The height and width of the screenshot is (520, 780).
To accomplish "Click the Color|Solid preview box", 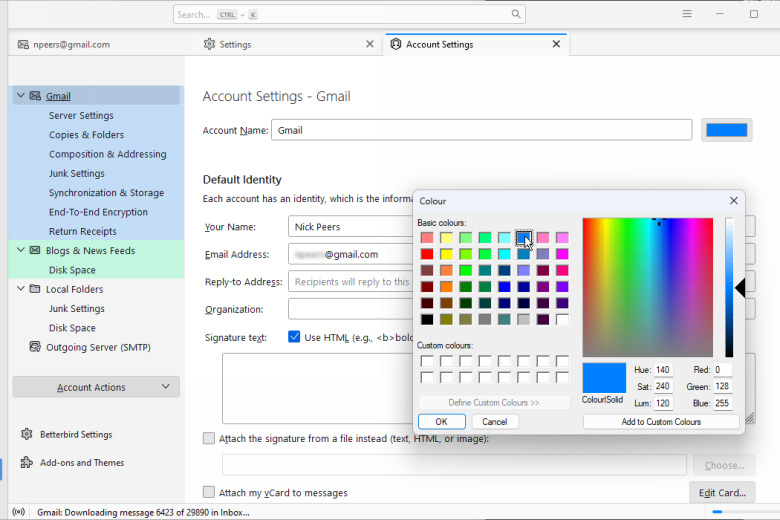I will (604, 378).
